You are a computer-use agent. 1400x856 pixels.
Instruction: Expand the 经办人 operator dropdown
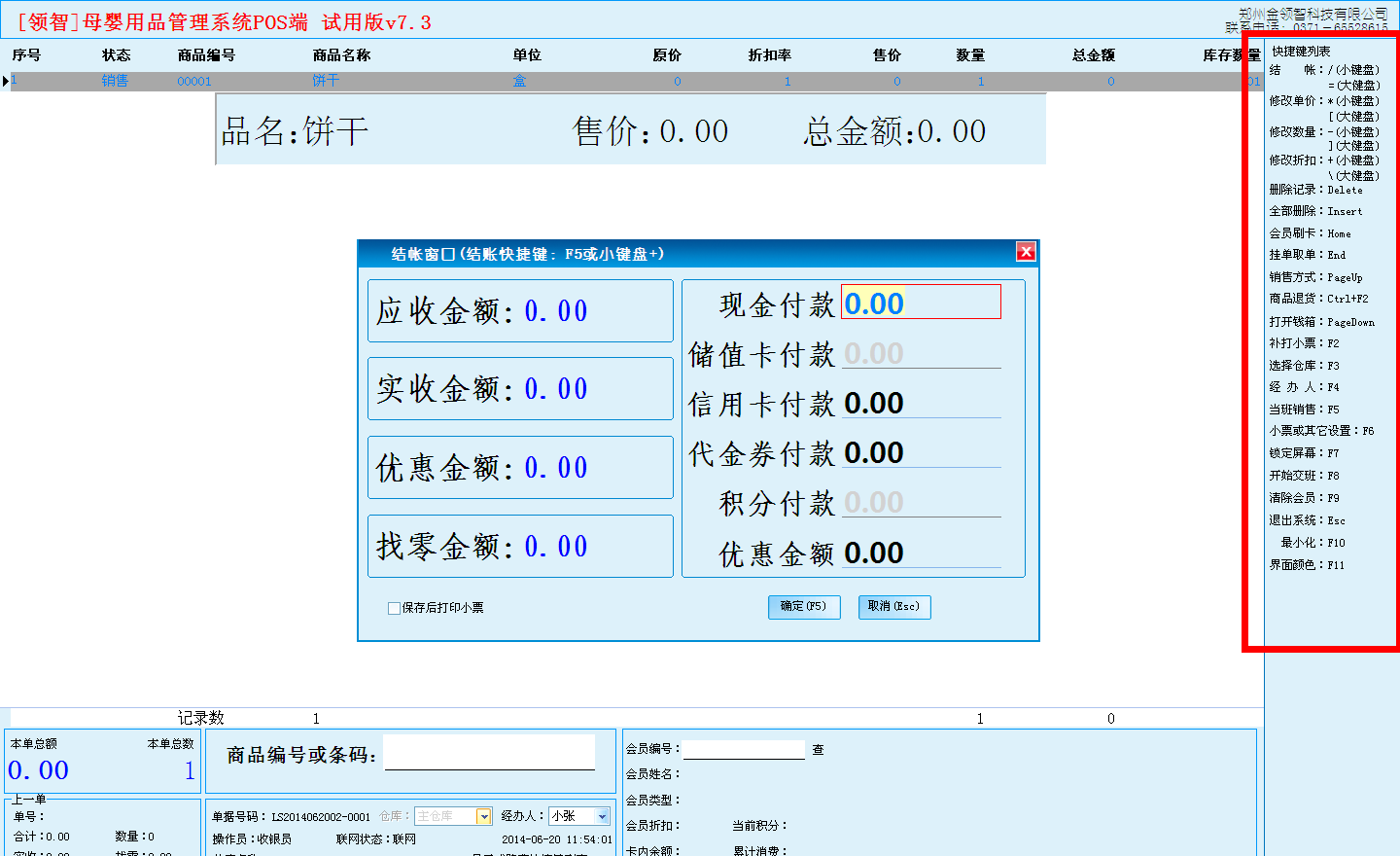(x=602, y=816)
